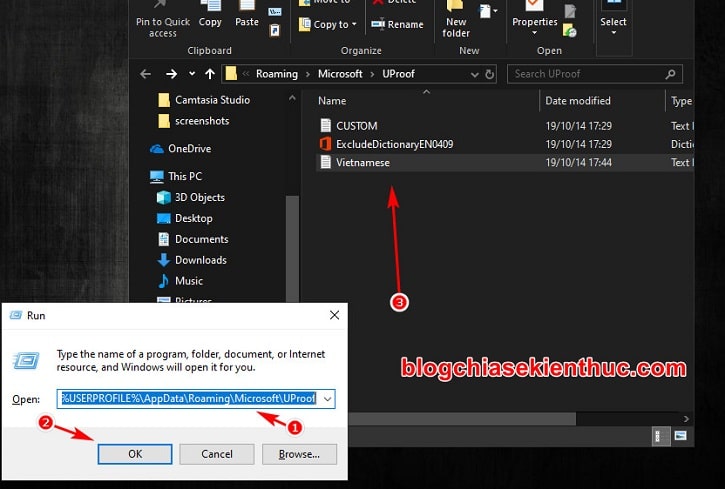Image resolution: width=725 pixels, height=489 pixels.
Task: Open 3D Objects in navigation pane
Action: pos(190,197)
